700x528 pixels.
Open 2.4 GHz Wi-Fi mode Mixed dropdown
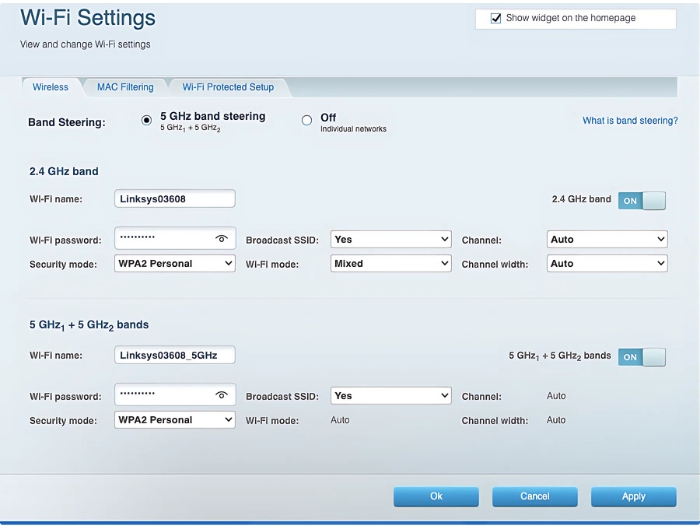[391, 263]
